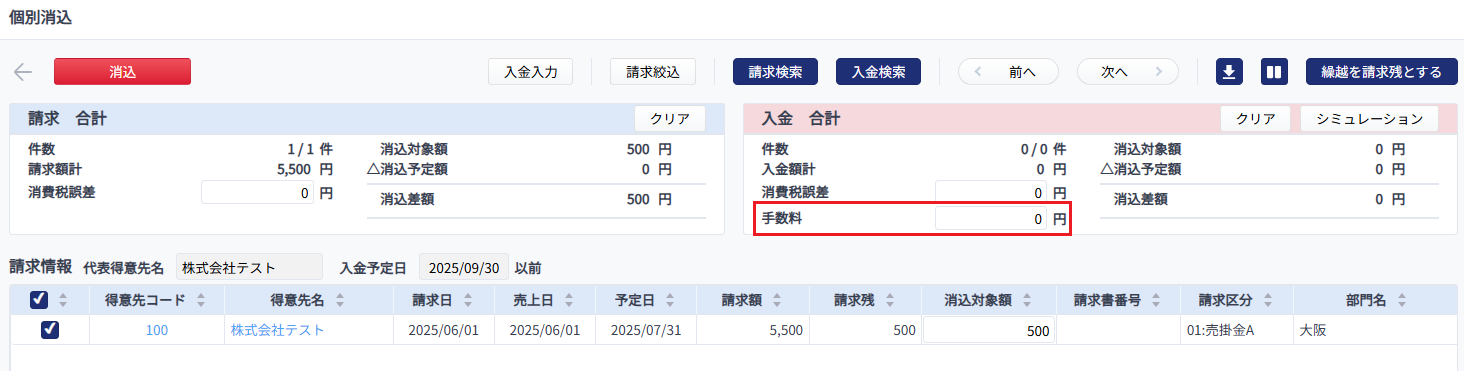This screenshot has width=1464, height=371.
Task: Uncheck the row checkbox for 株式会社テスト
Action: 50,330
